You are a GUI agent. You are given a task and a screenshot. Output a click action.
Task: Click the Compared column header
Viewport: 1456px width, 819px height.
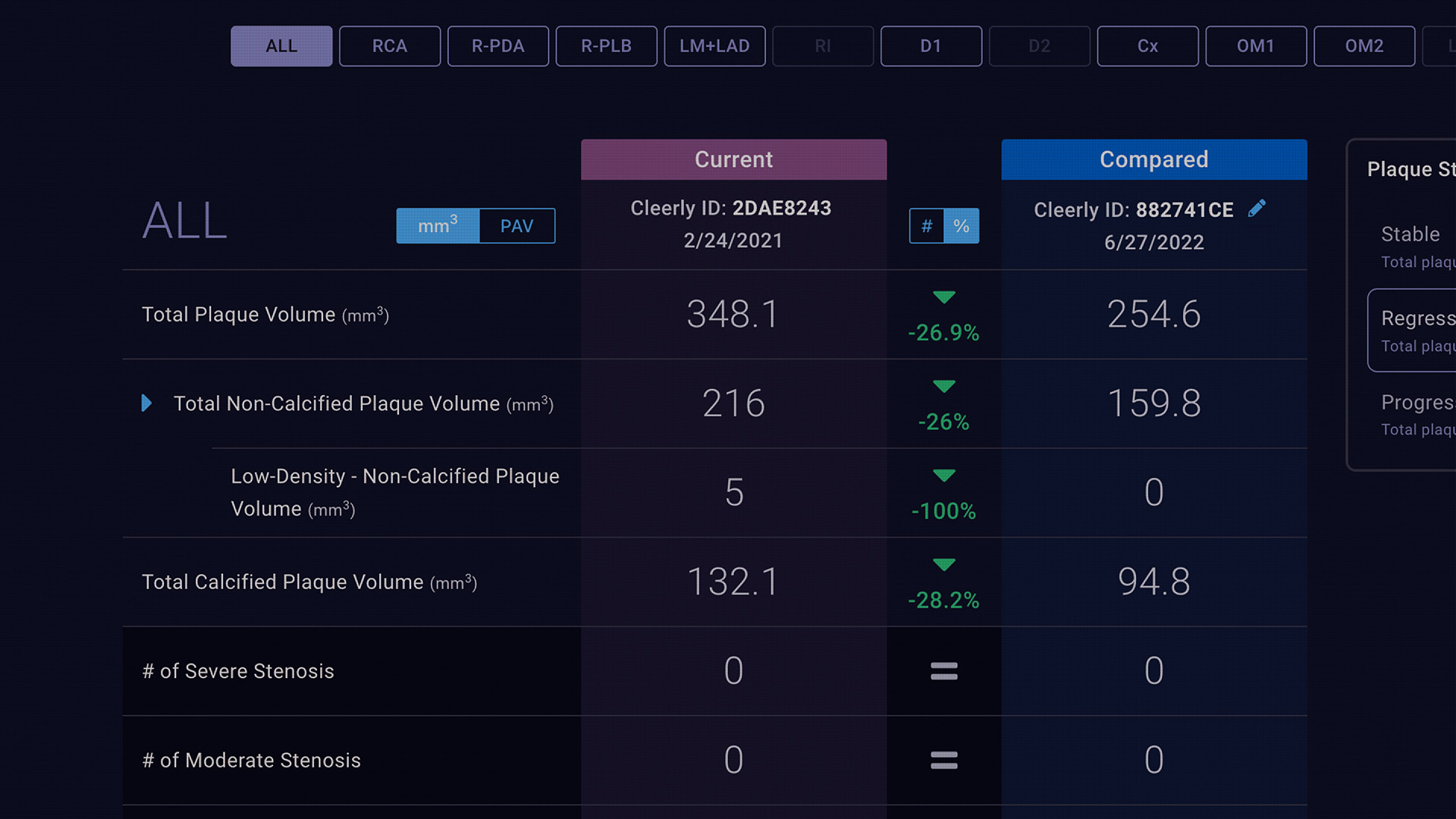[x=1154, y=159]
